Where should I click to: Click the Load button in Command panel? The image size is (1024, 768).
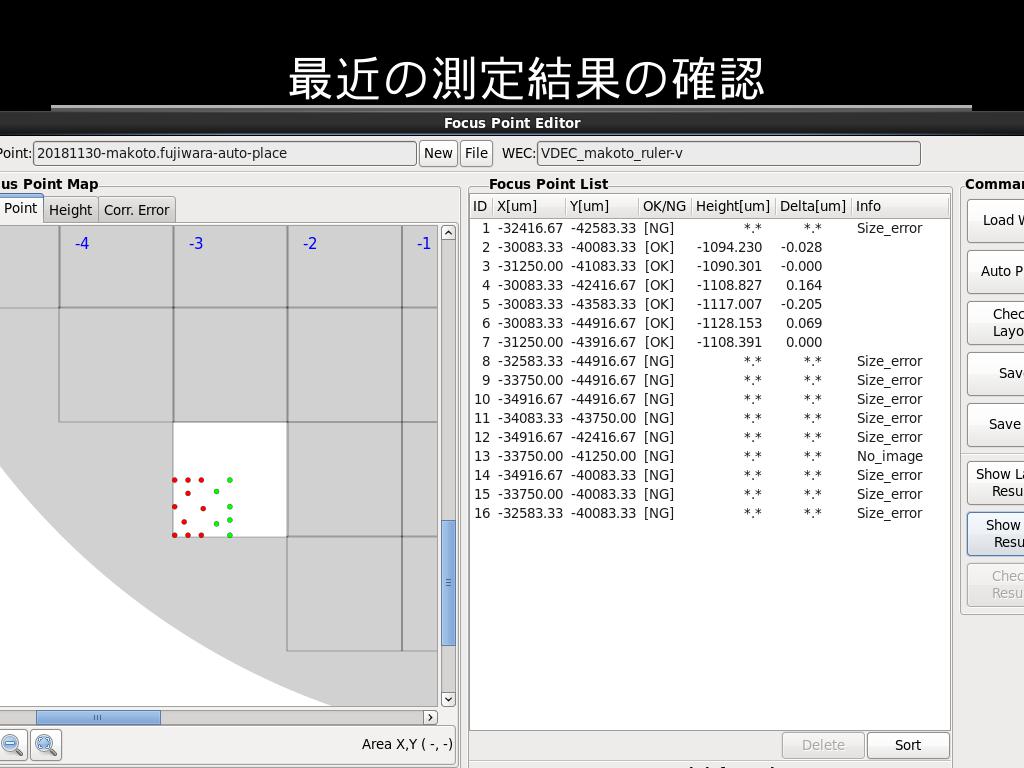pos(997,221)
